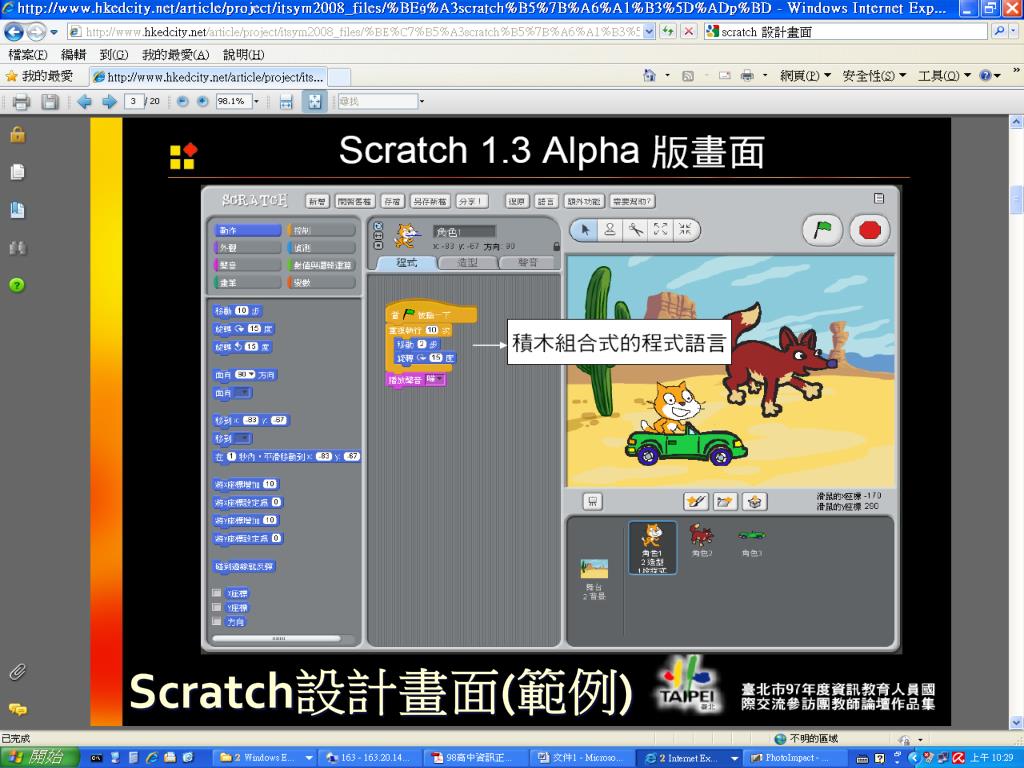Open the PDF find field options arrow

click(422, 101)
